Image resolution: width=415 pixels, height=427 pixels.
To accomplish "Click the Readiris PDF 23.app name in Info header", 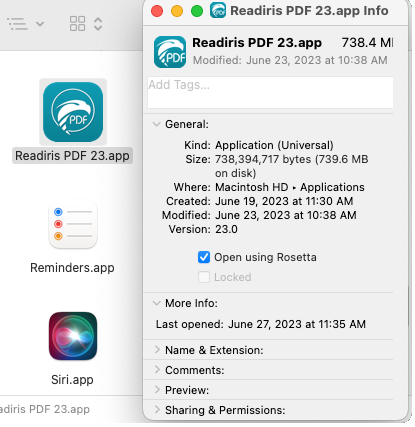I will [x=257, y=43].
